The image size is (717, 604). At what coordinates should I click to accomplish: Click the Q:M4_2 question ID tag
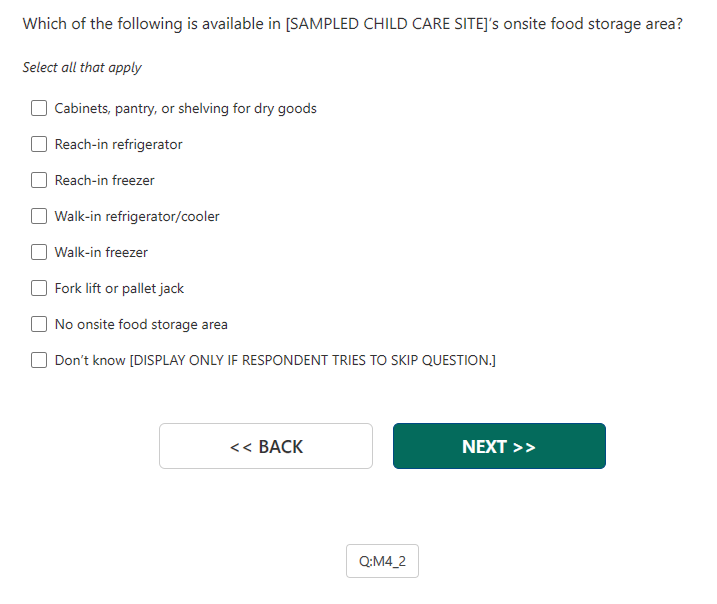coord(382,561)
